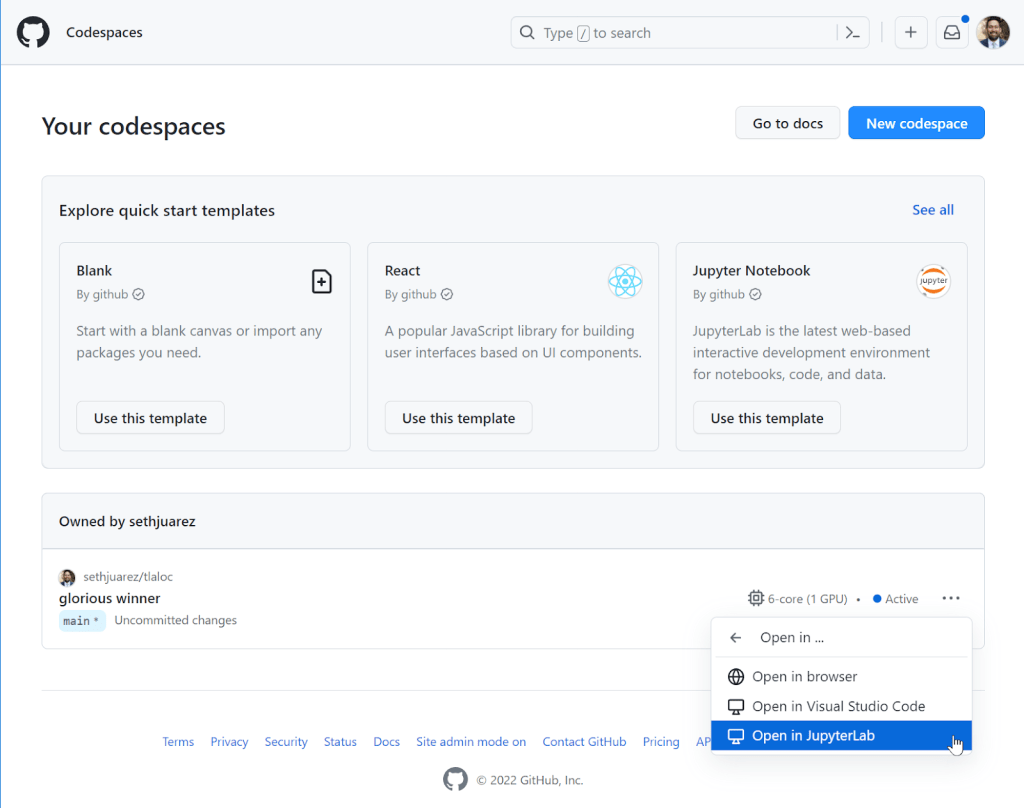
Task: Select Open in JupyterLab
Action: [812, 735]
